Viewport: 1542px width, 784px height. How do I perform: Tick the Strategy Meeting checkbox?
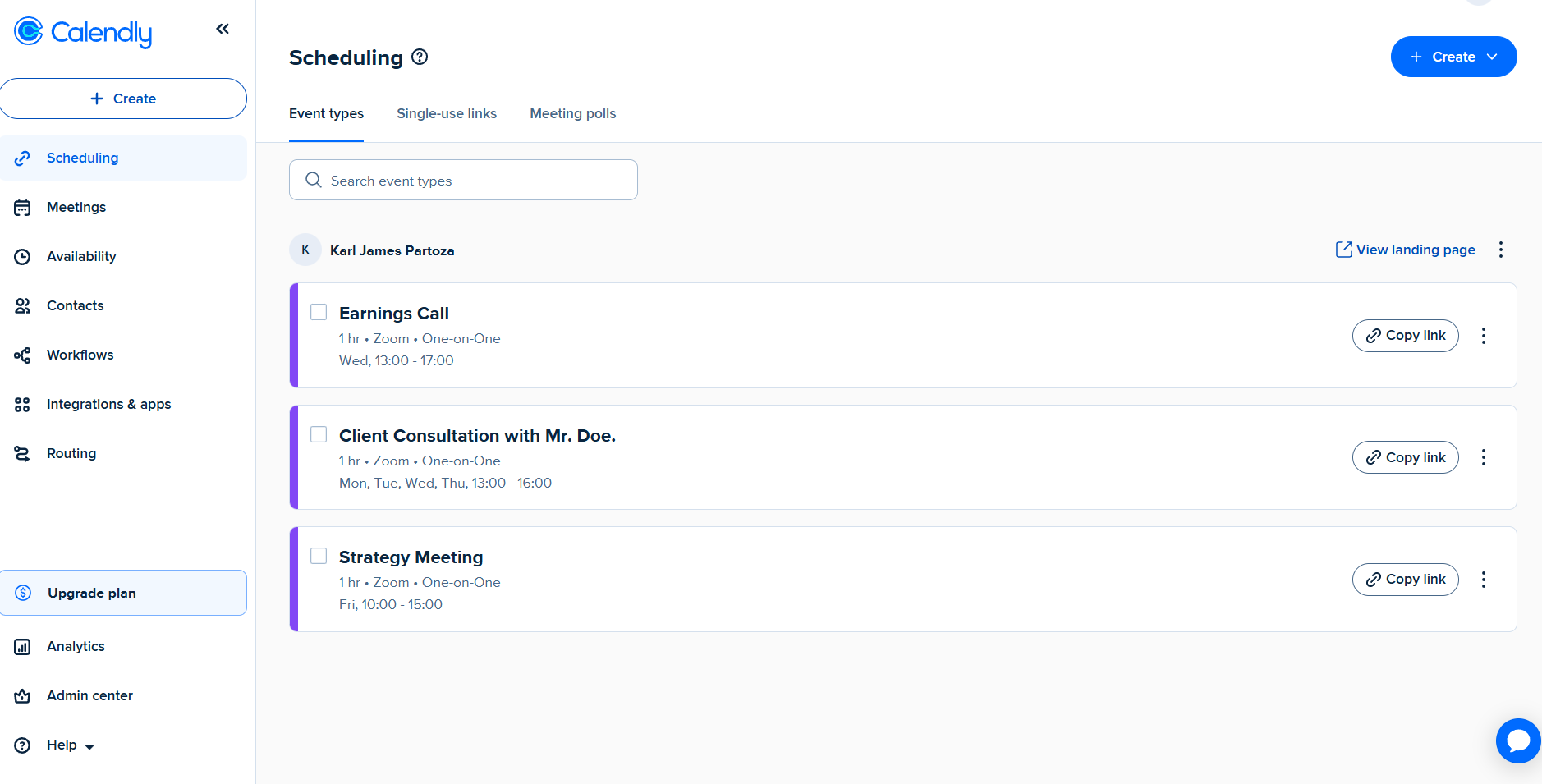click(319, 556)
